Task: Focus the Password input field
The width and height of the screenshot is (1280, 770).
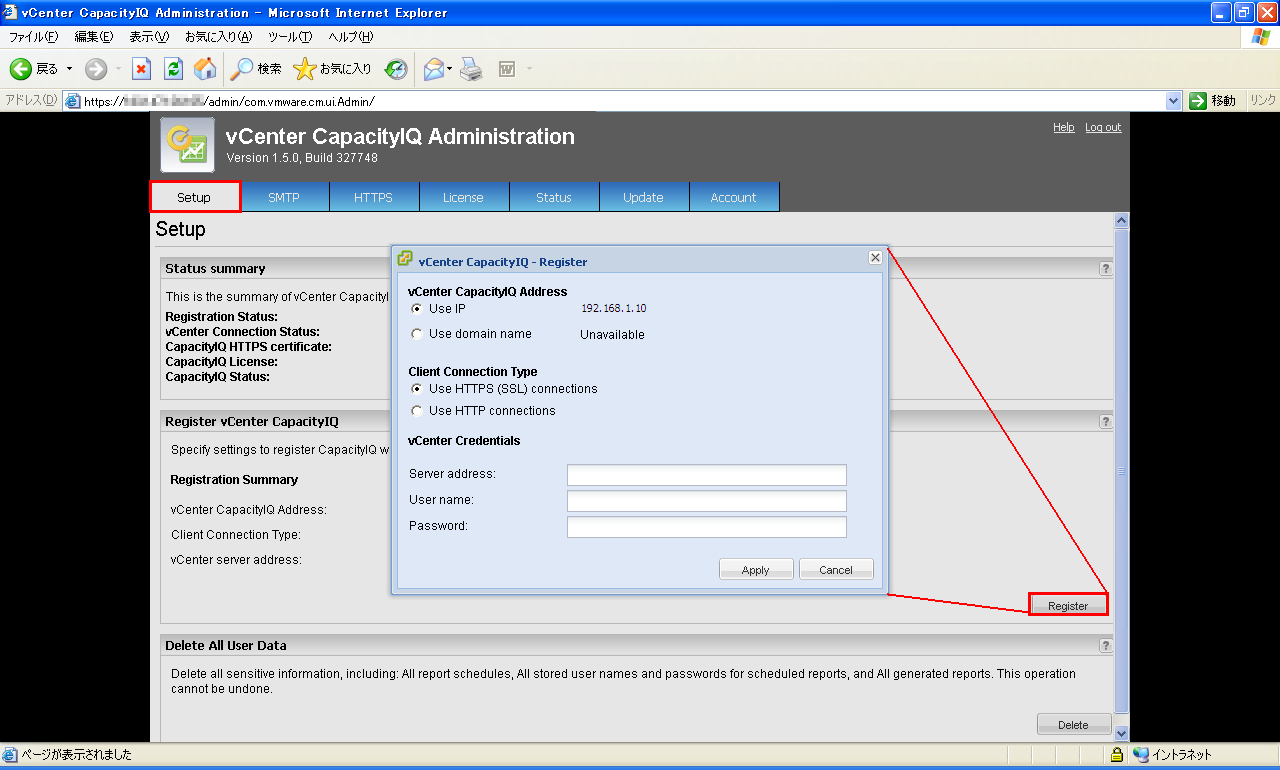Action: (706, 527)
